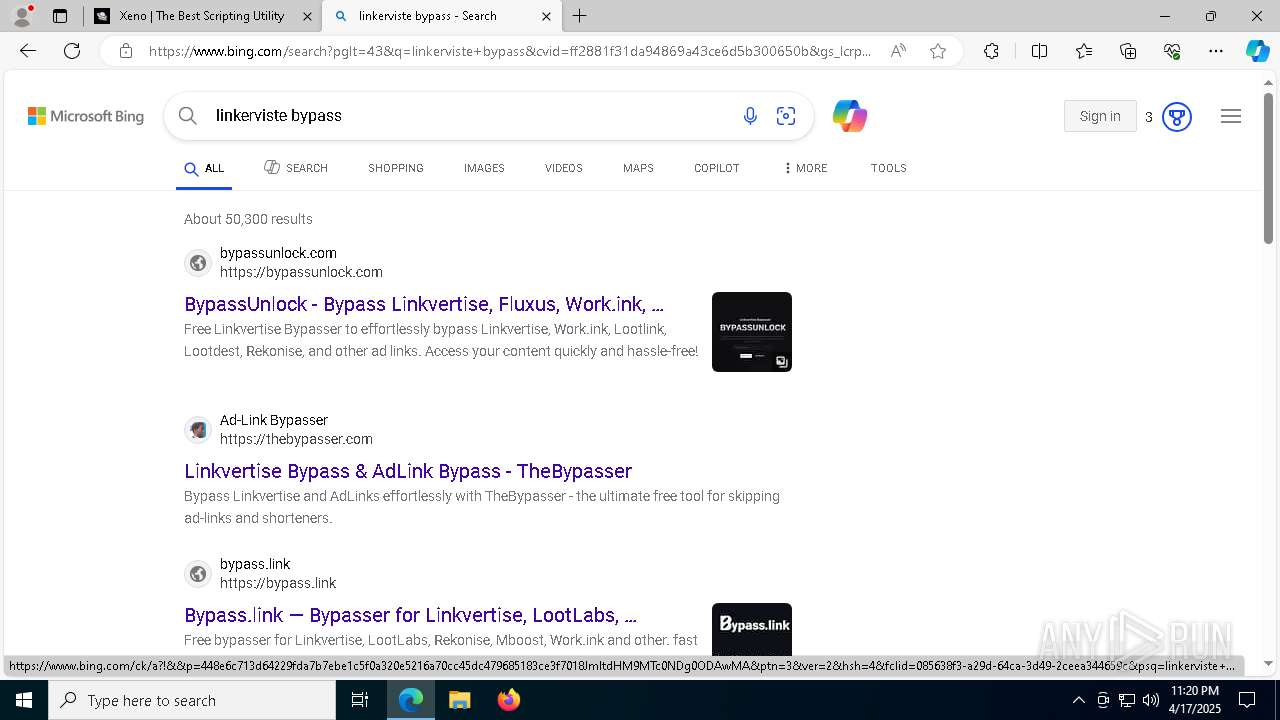Screen dimensions: 1280x720
Task: Edit the linkerviste bypass search box
Action: pos(470,116)
